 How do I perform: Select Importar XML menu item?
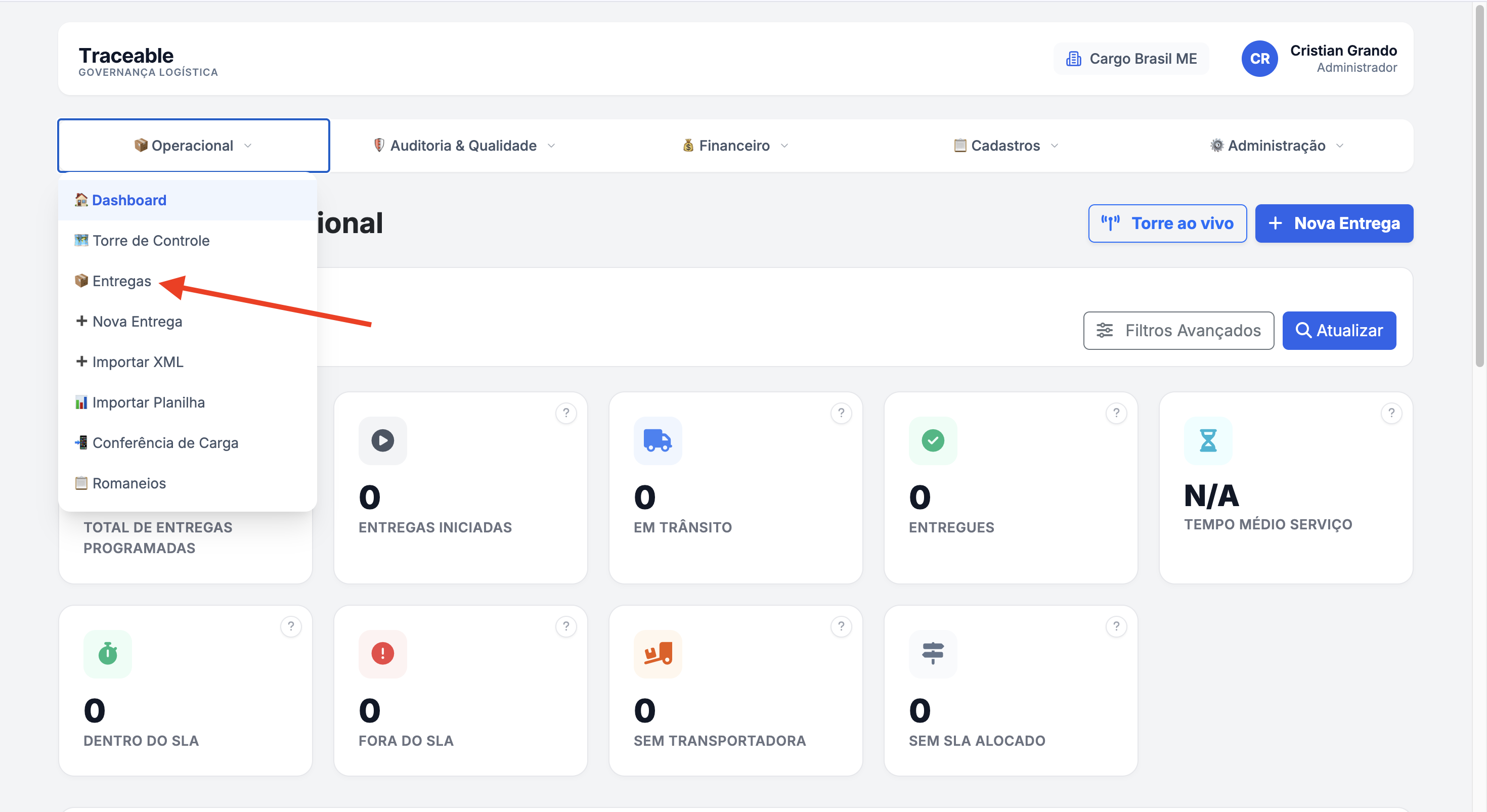tap(188, 362)
